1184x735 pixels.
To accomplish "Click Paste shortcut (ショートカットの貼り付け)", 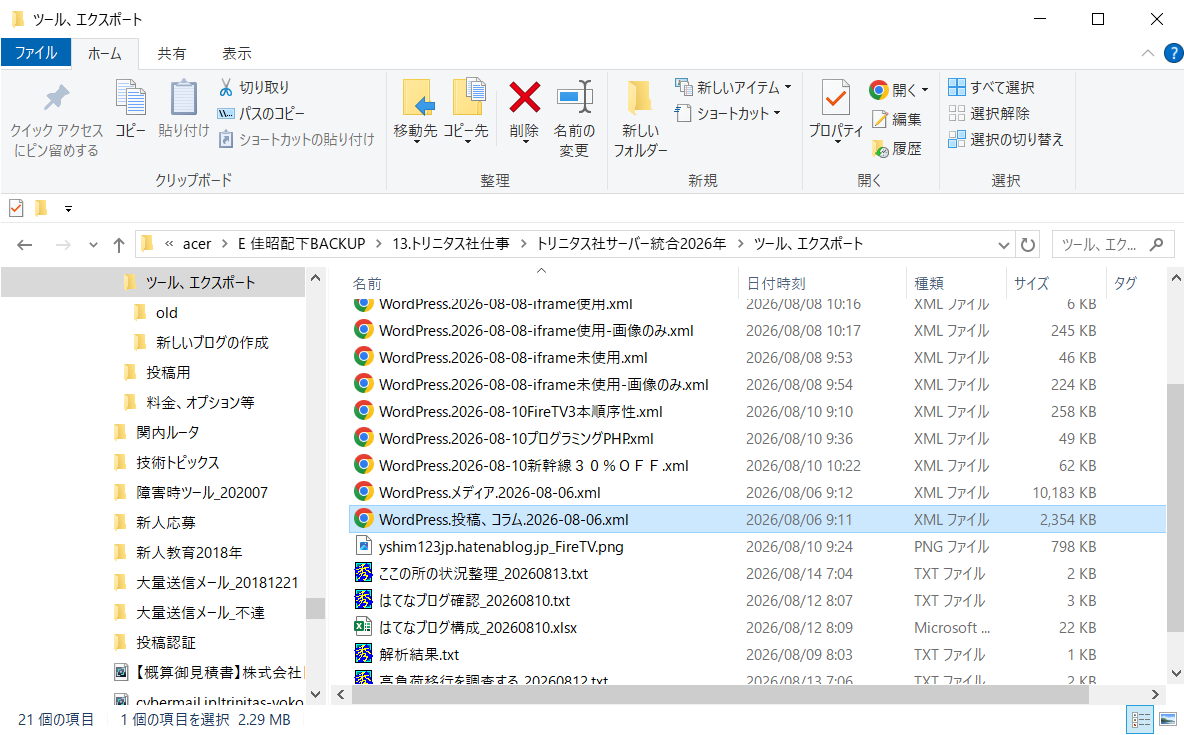I will [x=296, y=139].
